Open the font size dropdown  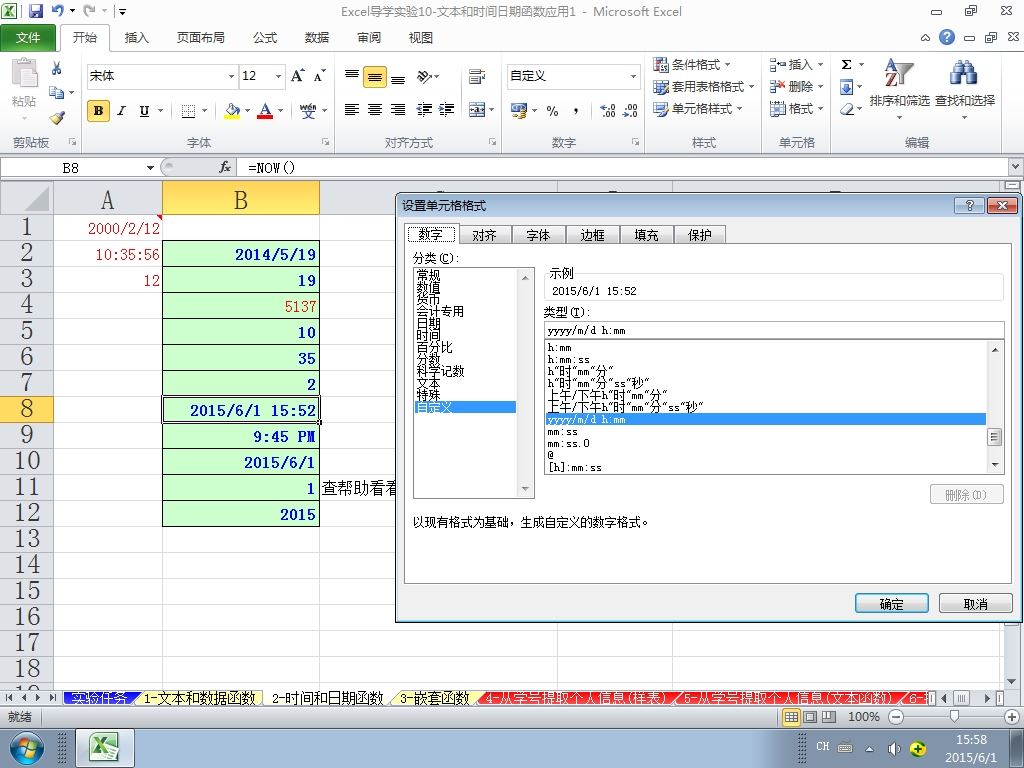[279, 76]
